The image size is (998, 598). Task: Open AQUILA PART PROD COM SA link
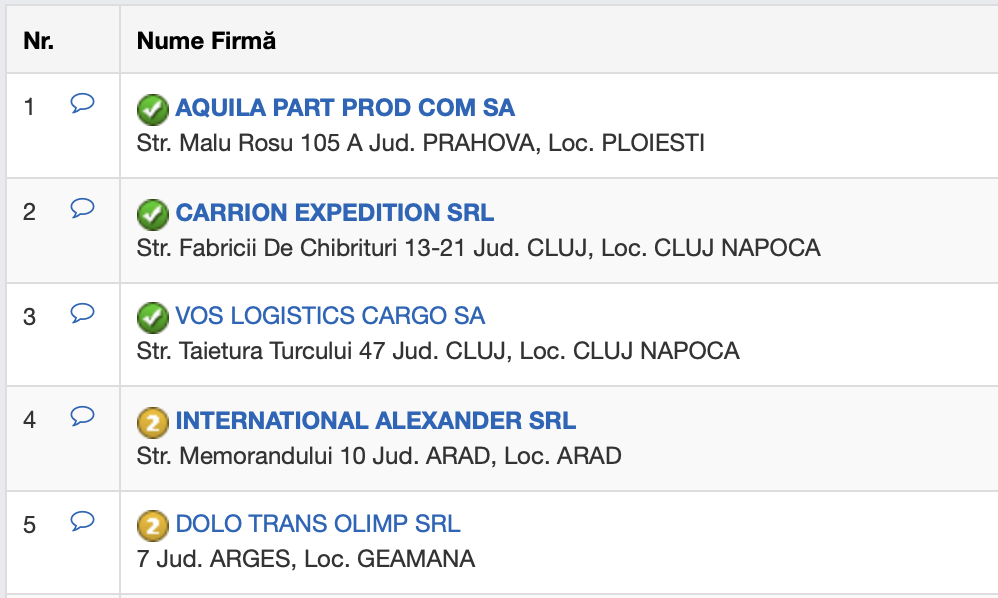(345, 108)
